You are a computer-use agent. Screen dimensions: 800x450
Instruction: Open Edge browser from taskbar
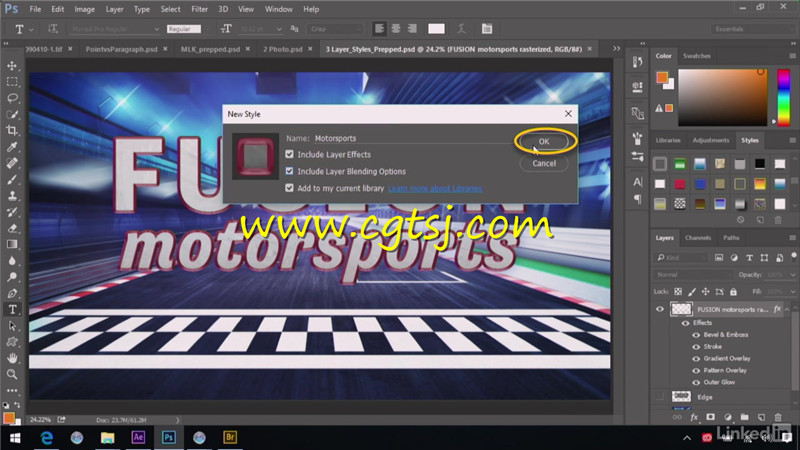tap(46, 437)
